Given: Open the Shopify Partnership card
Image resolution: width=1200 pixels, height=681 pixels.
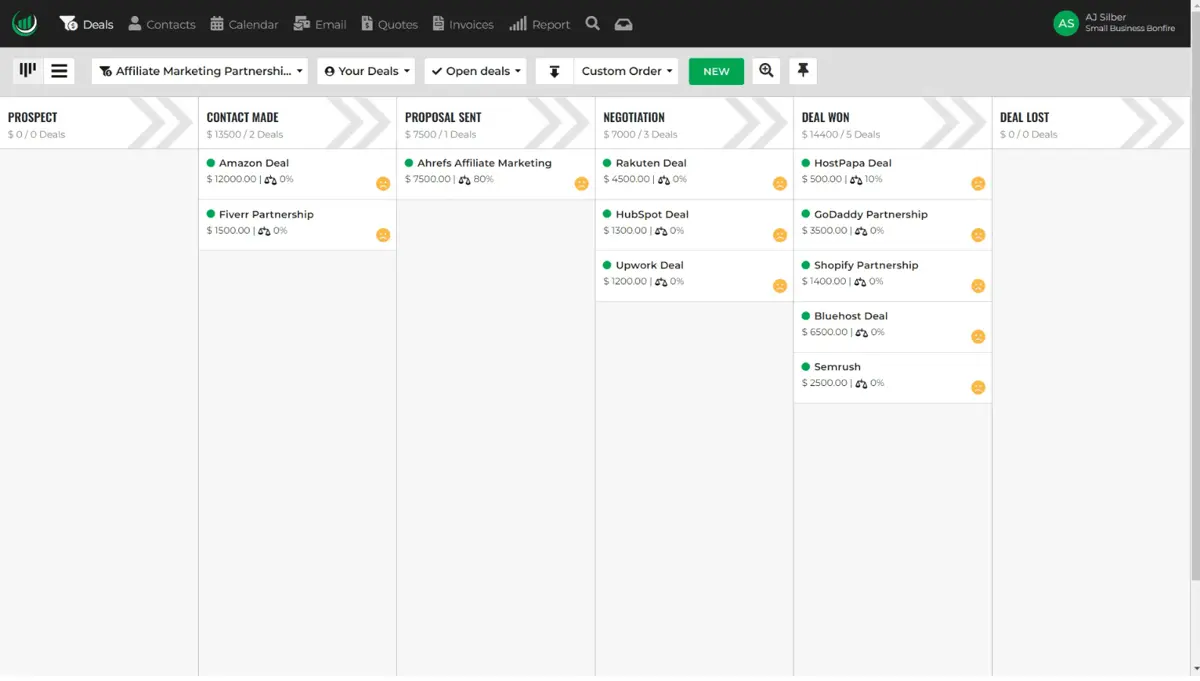Looking at the screenshot, I should click(892, 276).
